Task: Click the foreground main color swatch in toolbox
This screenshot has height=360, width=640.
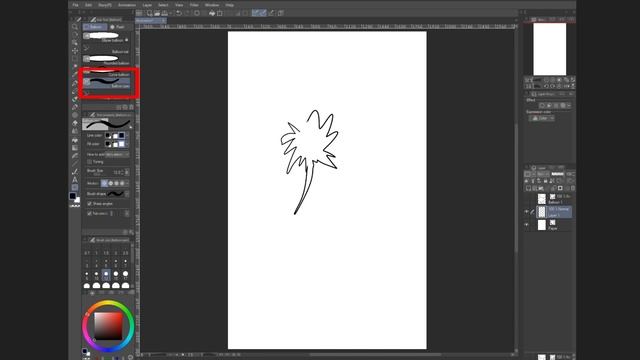Action: (x=73, y=196)
